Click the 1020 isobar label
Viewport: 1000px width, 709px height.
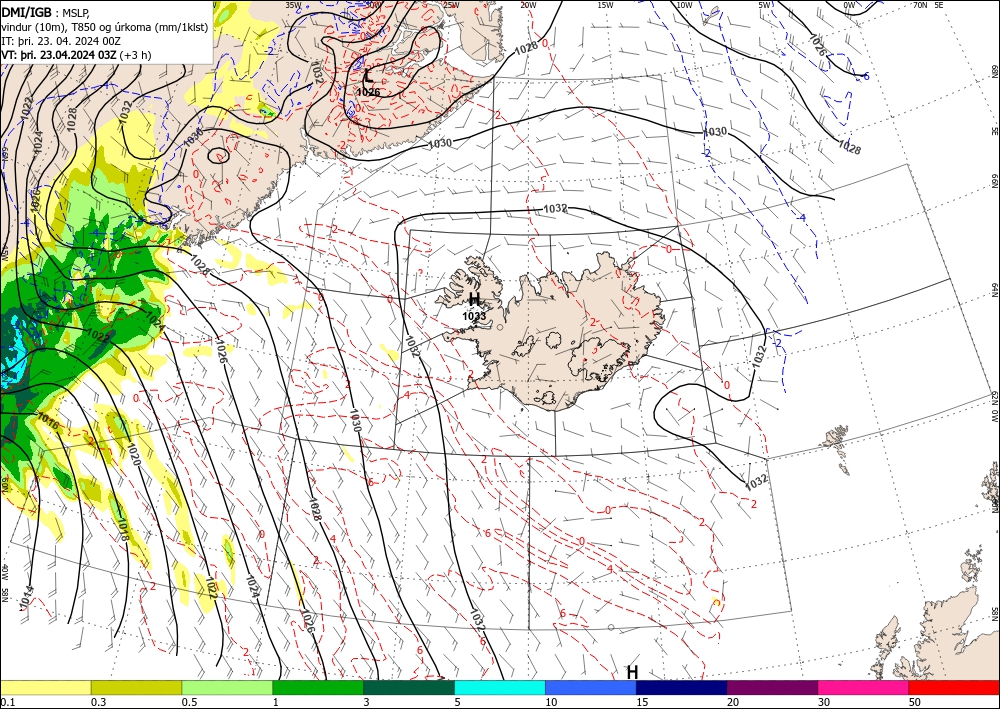pos(133,455)
